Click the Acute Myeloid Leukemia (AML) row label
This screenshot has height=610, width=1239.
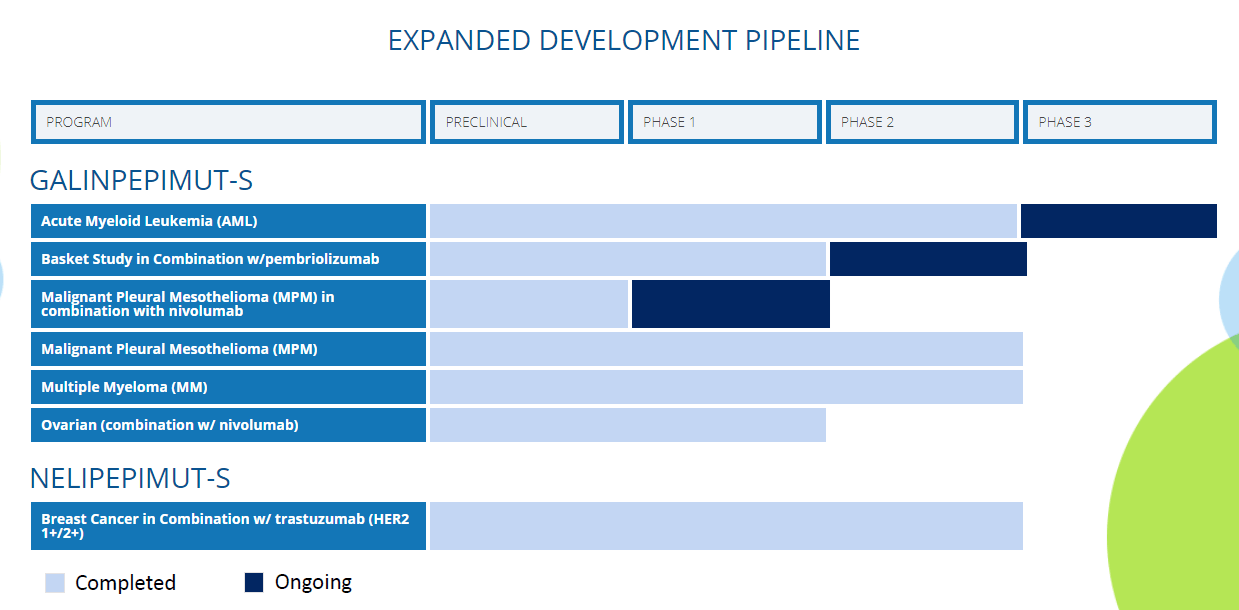click(x=228, y=221)
